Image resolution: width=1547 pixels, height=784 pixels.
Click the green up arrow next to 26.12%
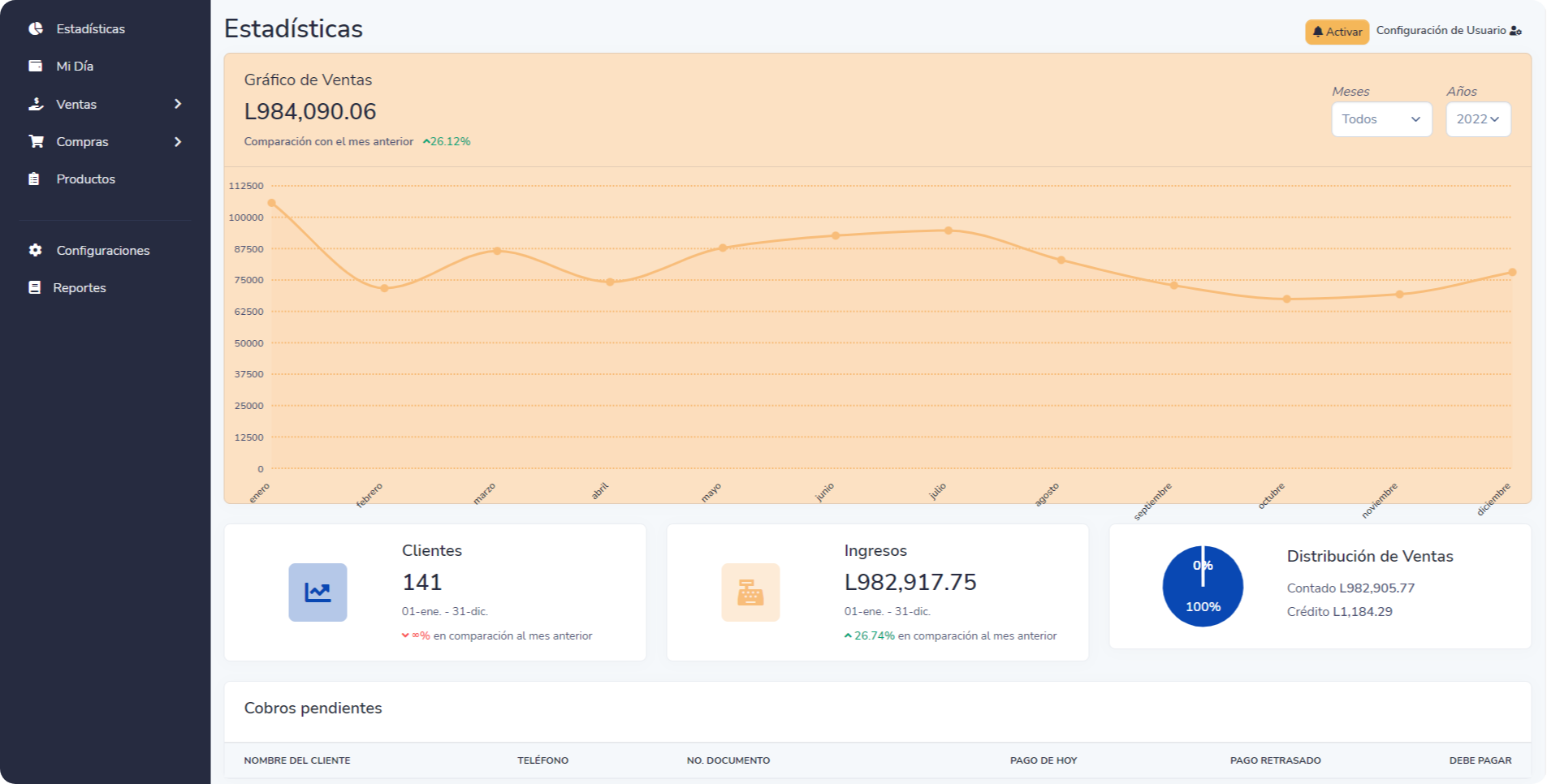pos(426,141)
